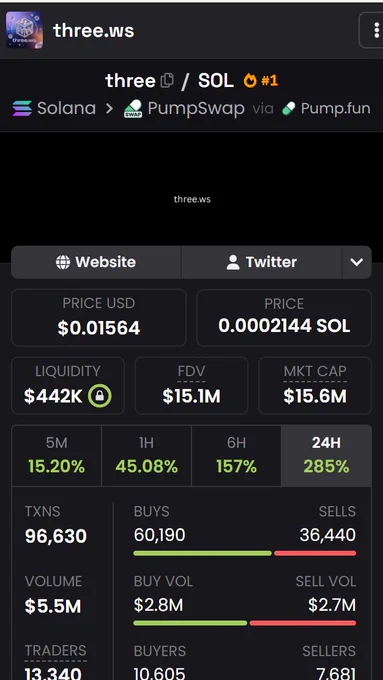Click the Solana chain logo

[x=22, y=108]
